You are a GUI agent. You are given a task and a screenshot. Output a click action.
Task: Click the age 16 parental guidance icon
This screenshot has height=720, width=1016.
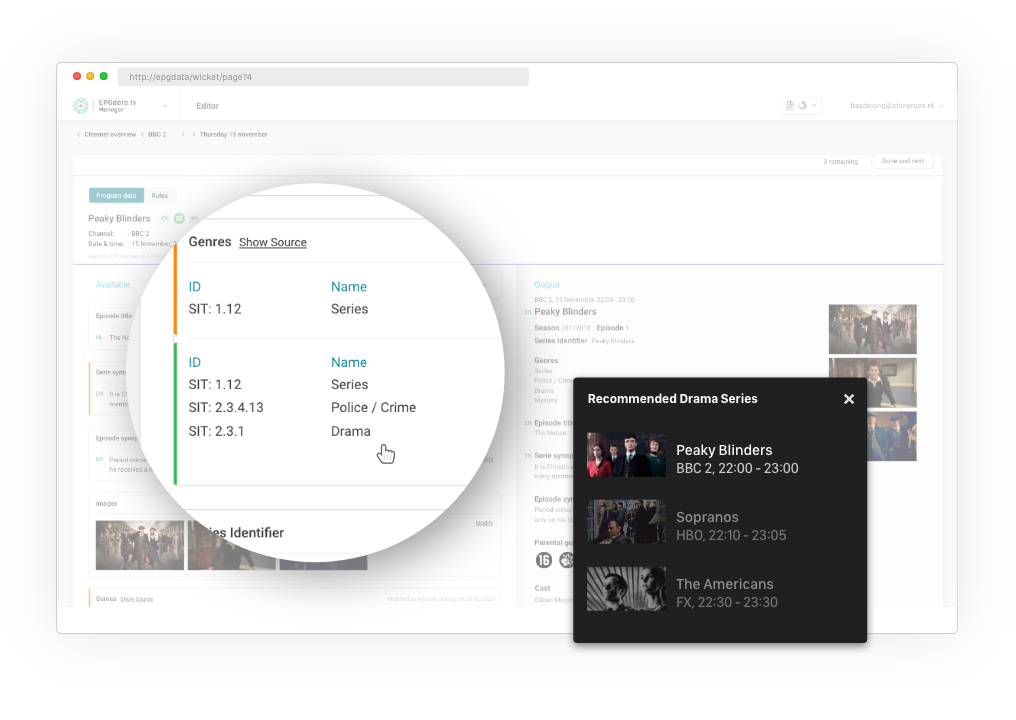544,560
